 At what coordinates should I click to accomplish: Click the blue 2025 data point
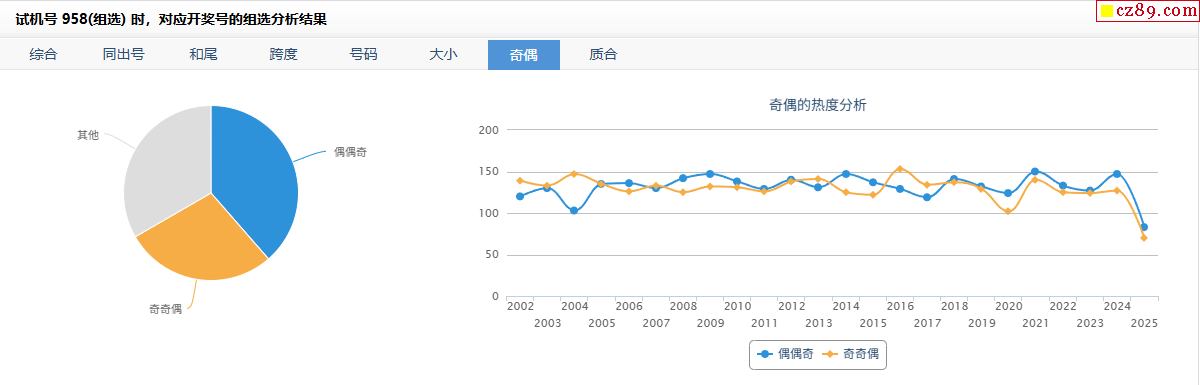(x=1143, y=227)
